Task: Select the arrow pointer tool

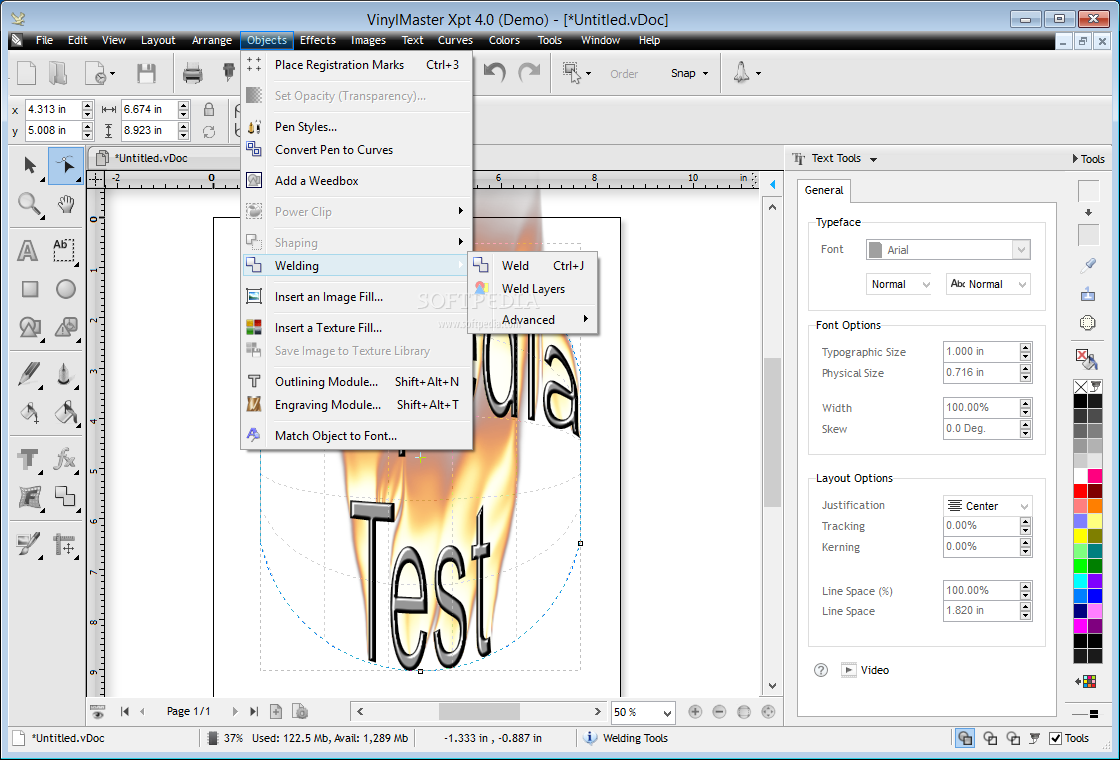Action: (x=29, y=166)
